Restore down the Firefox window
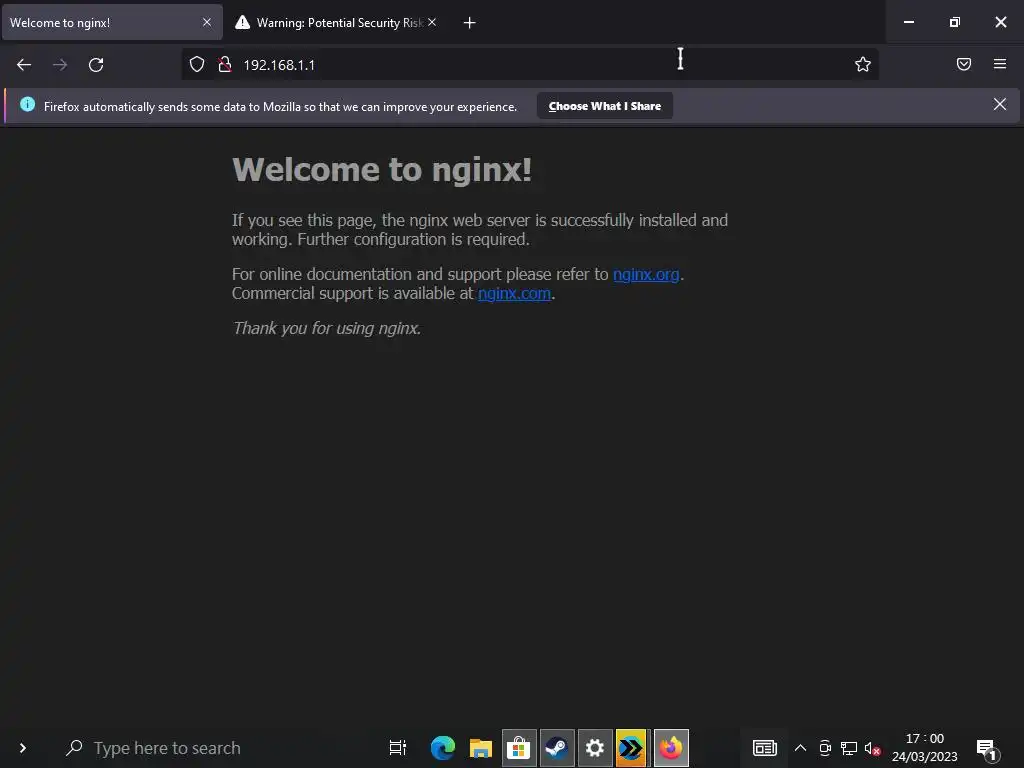 tap(955, 22)
